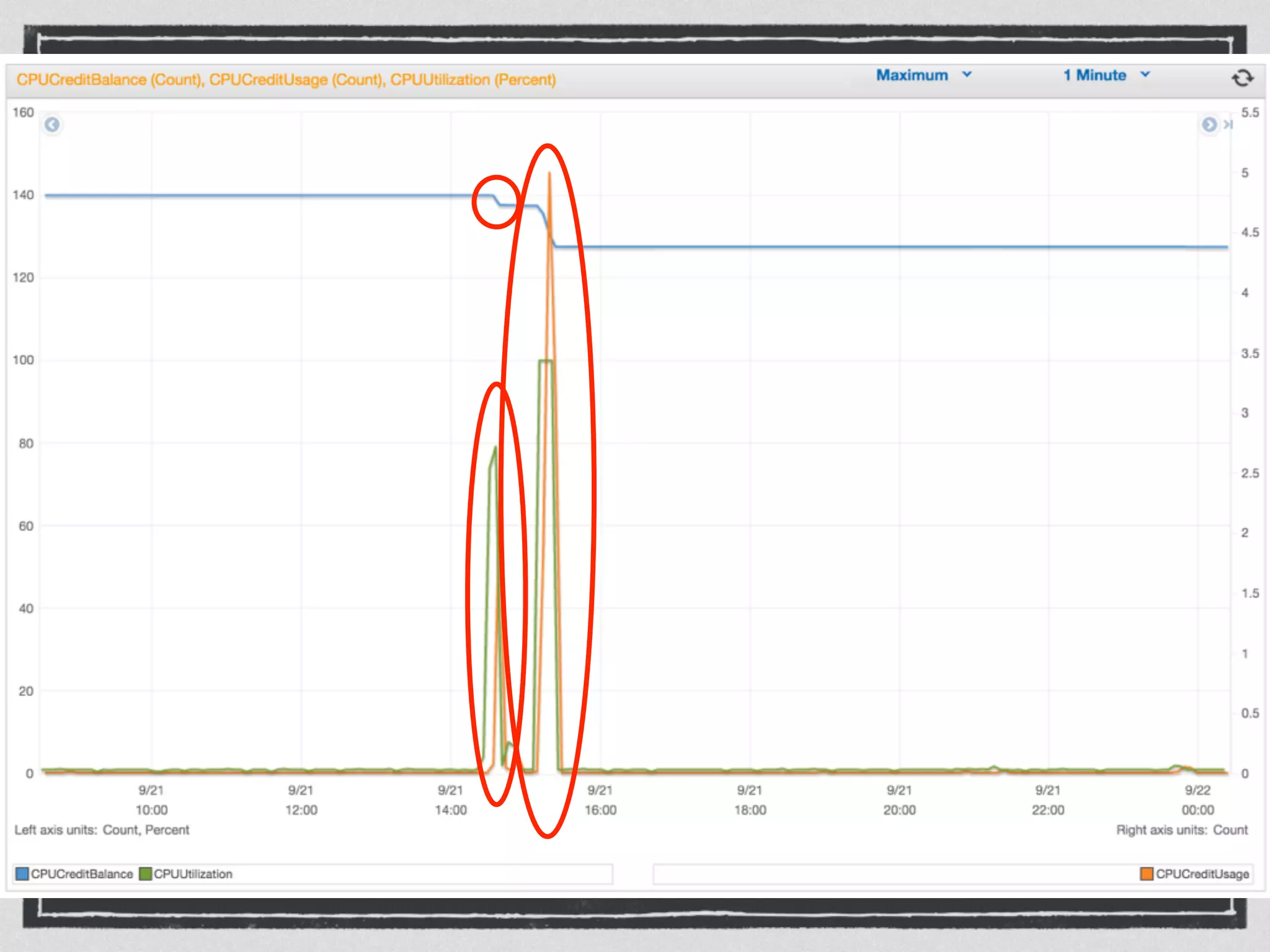1270x952 pixels.
Task: Click the peak of the orange CPUCreditUsage spike
Action: coord(549,174)
